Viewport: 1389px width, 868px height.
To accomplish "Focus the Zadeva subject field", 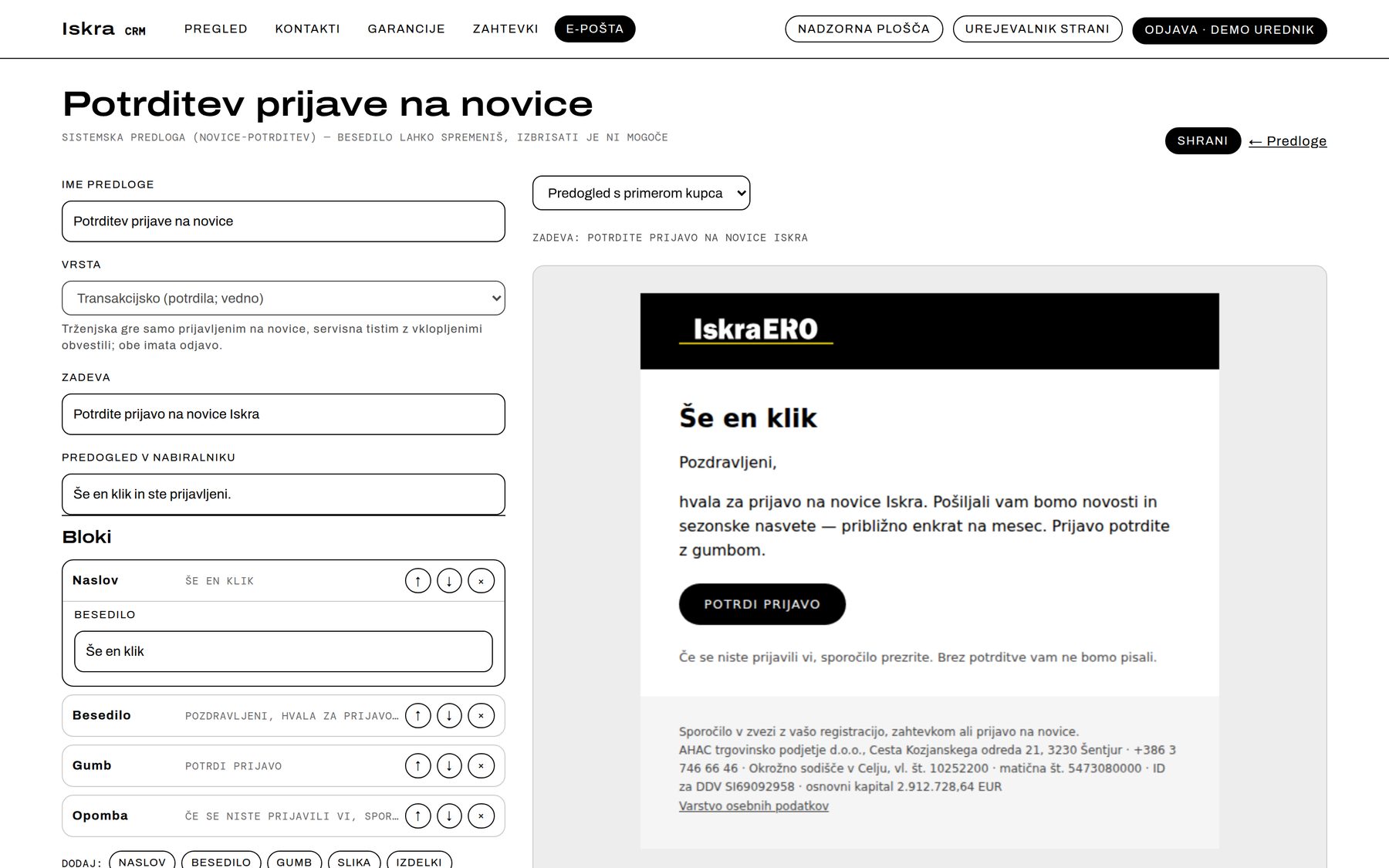I will [283, 414].
